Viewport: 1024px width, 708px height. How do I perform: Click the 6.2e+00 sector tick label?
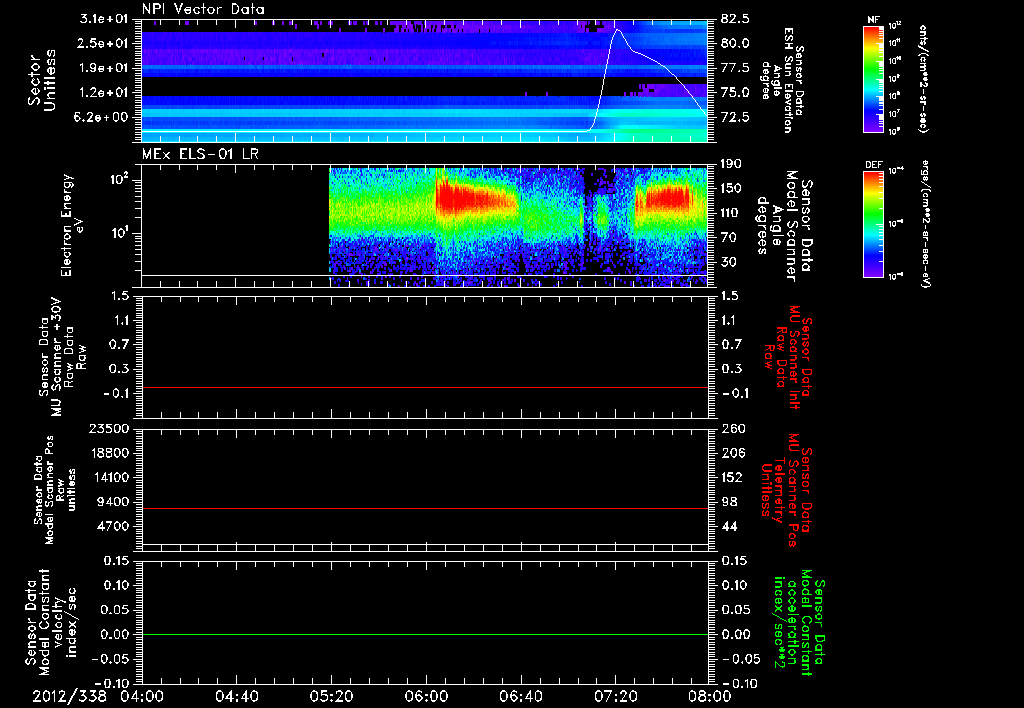point(103,117)
